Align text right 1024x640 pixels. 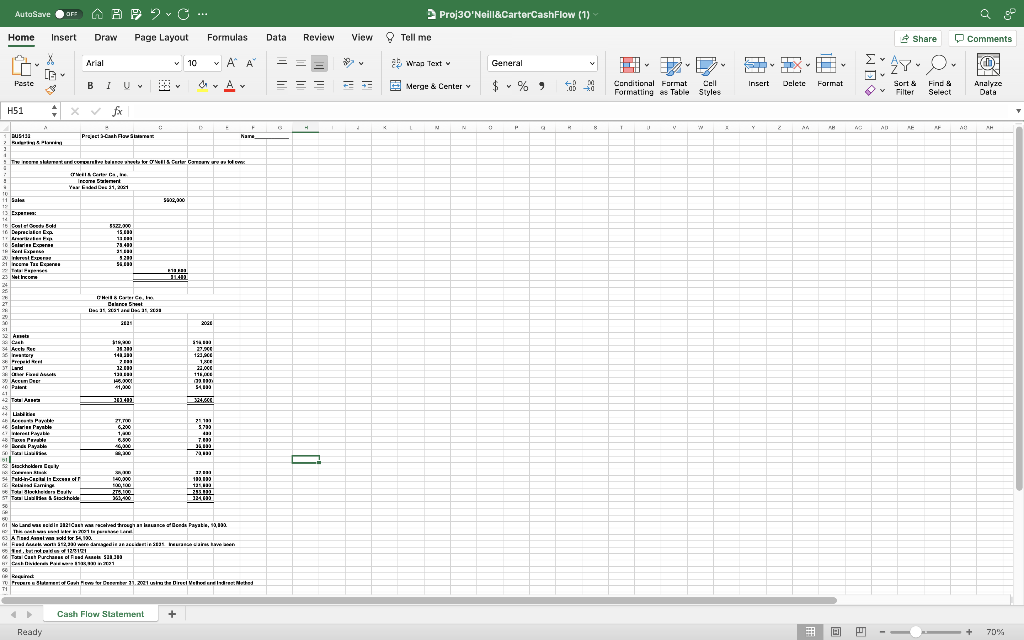pos(319,86)
